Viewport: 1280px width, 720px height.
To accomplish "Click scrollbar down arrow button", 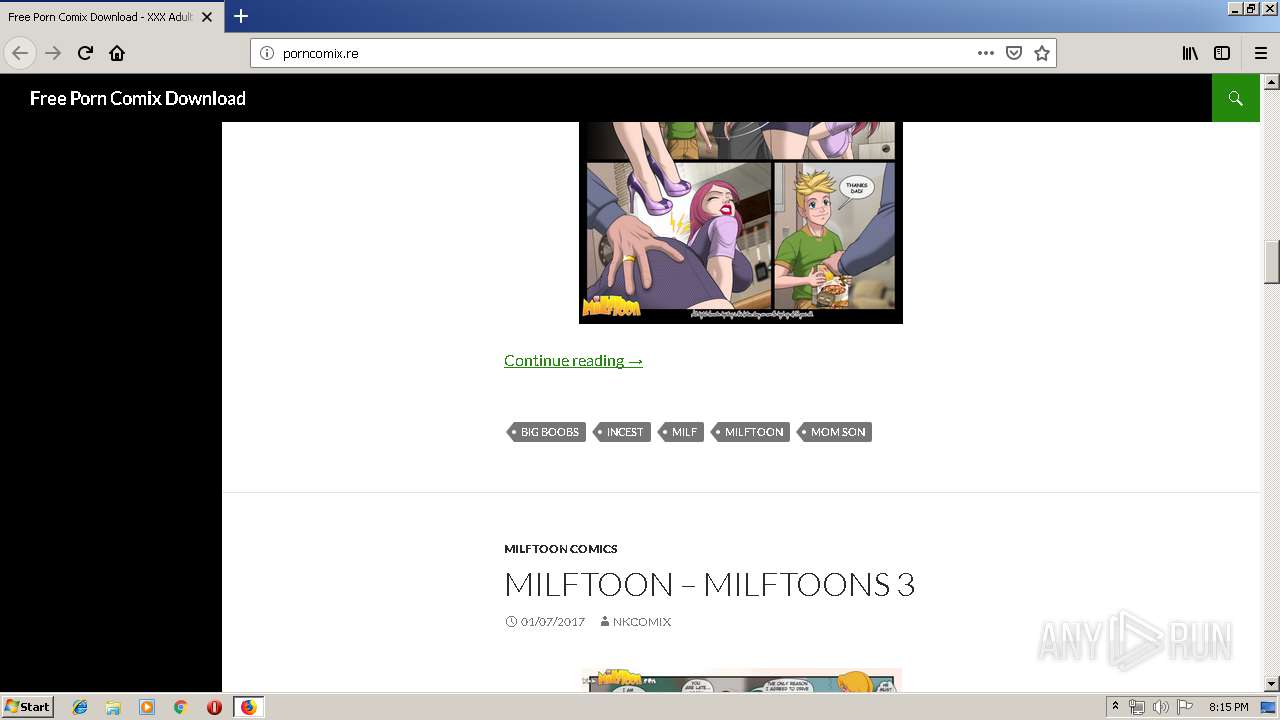I will [x=1272, y=684].
